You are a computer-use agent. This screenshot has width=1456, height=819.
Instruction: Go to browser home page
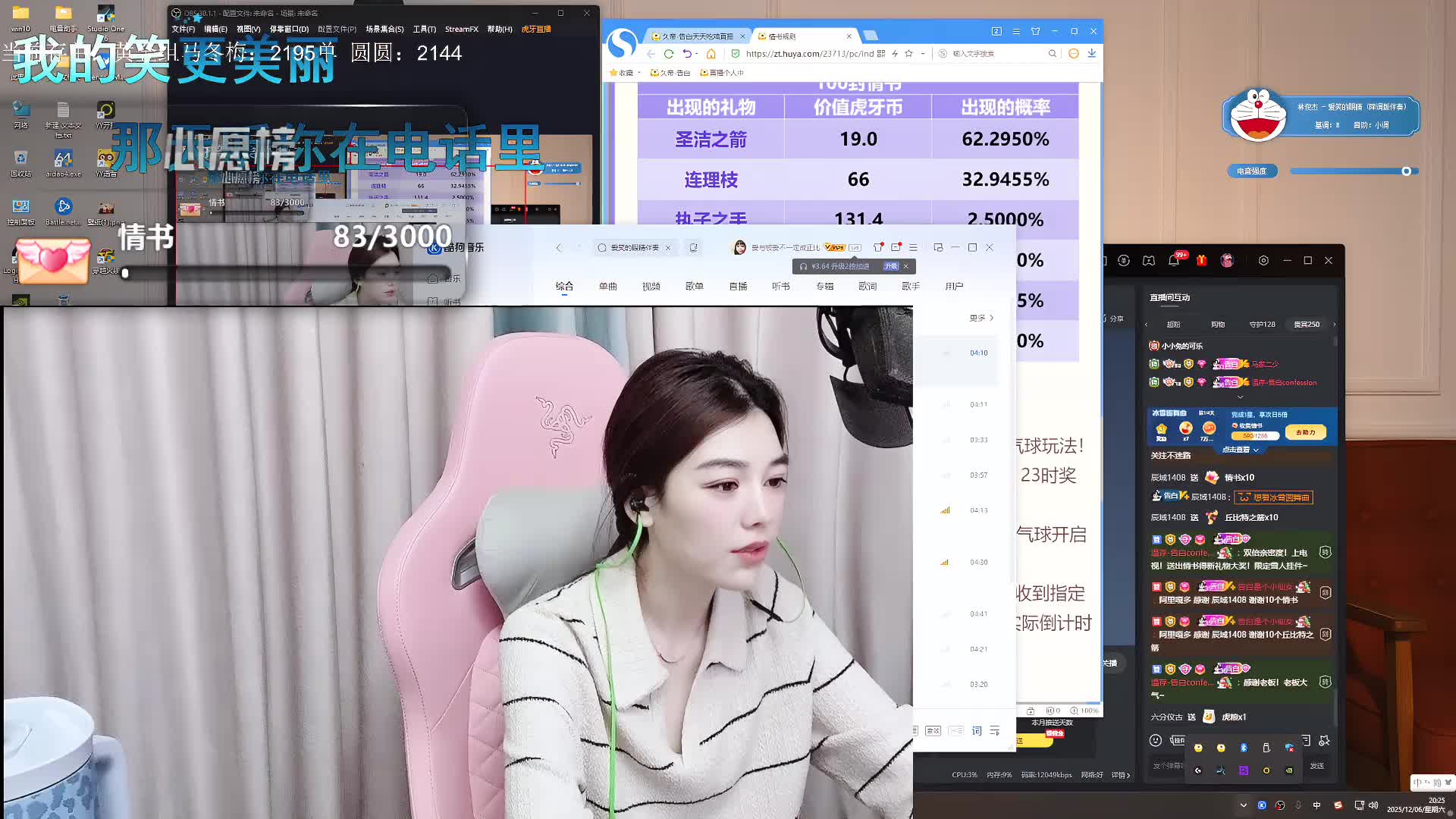pos(711,54)
